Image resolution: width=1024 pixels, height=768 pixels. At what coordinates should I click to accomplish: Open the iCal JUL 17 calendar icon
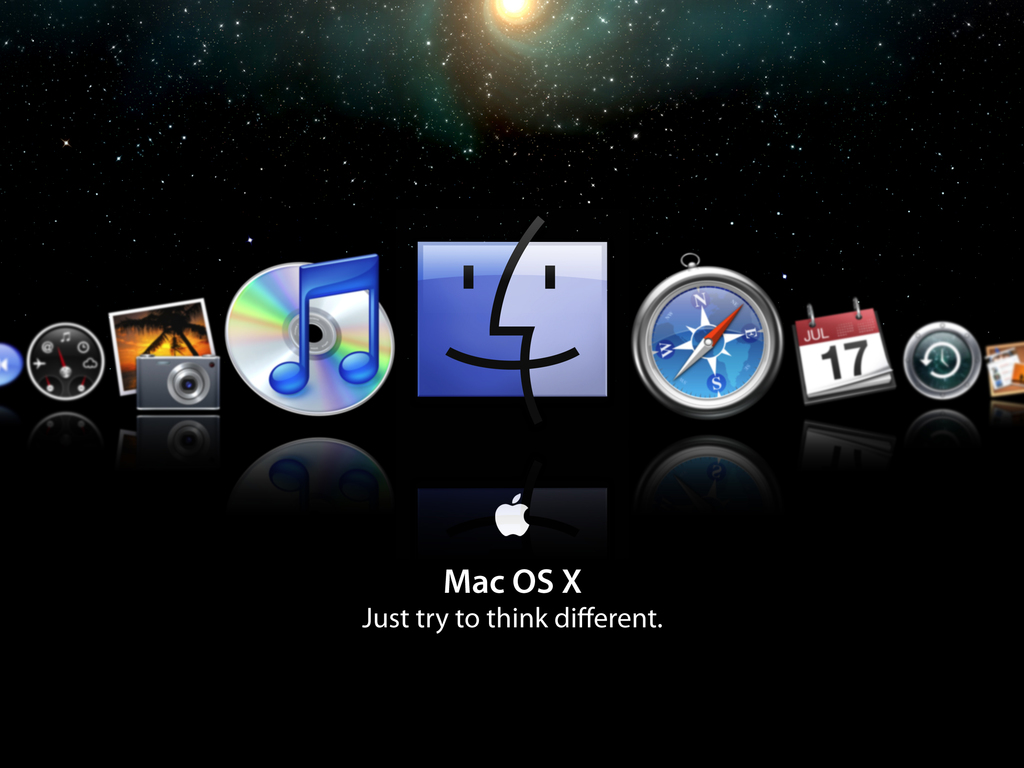click(x=843, y=351)
